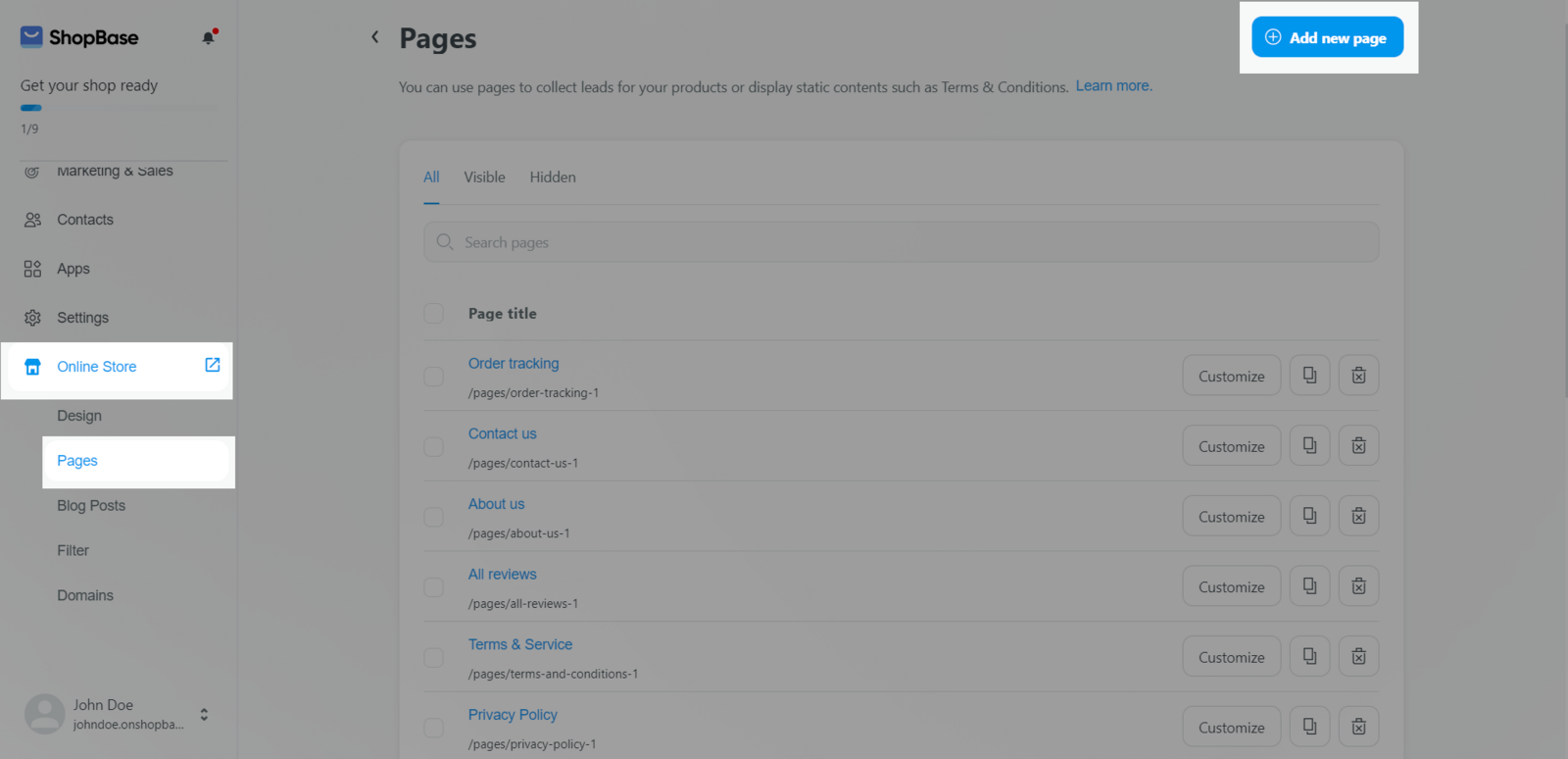This screenshot has width=1568, height=759.
Task: Open the Pages submenu item
Action: point(136,461)
